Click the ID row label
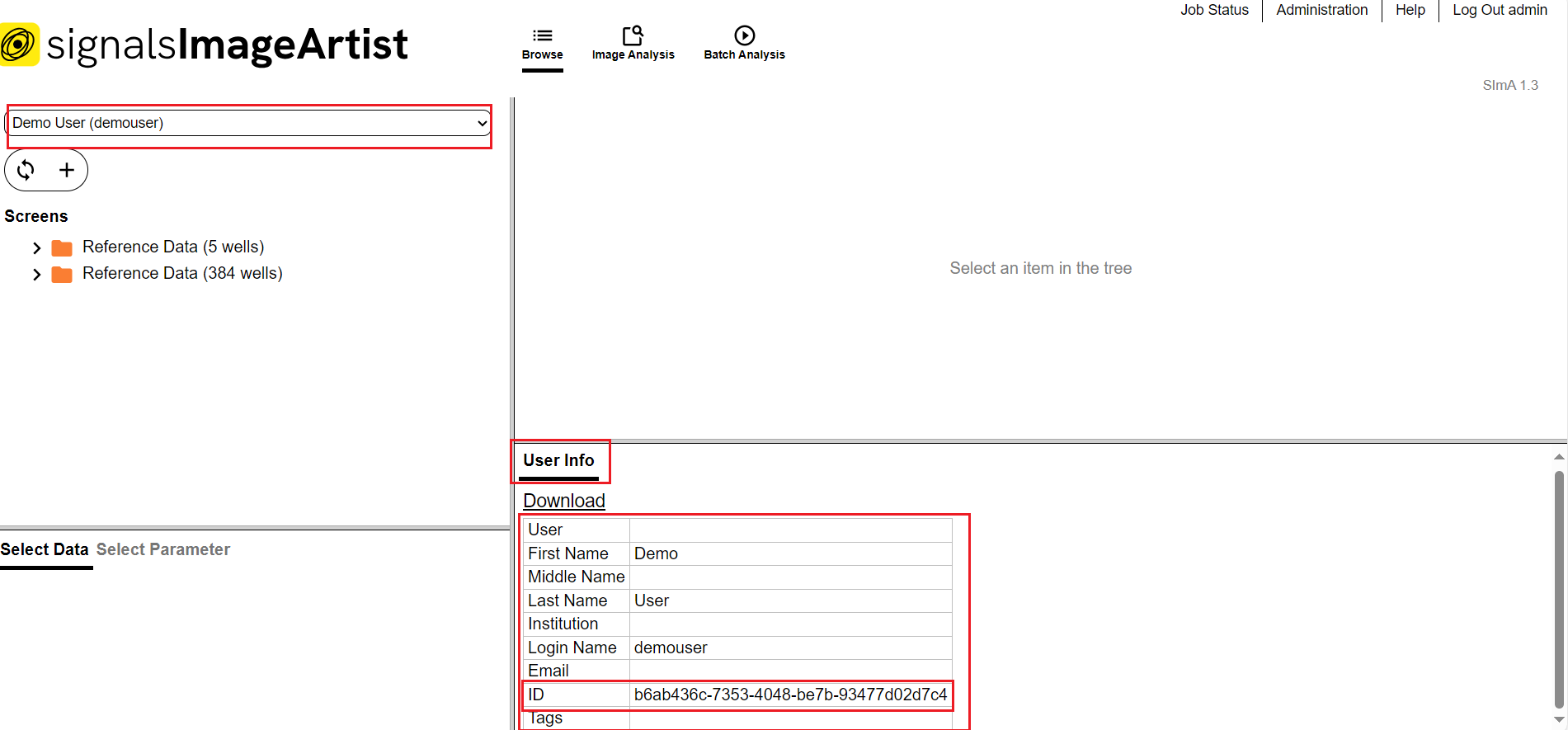1568x730 pixels. coord(536,695)
